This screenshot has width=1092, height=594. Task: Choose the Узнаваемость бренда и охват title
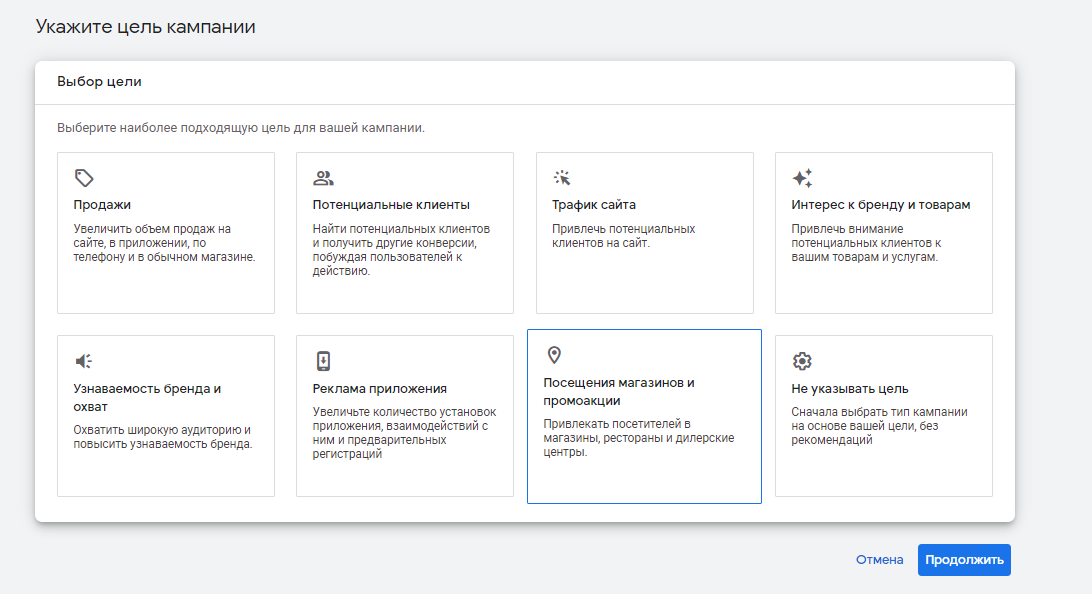pyautogui.click(x=147, y=398)
